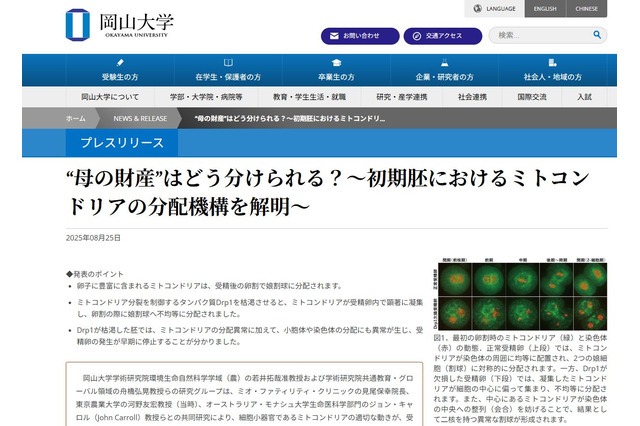
Task: Click graduation cap icon above 卒業生の方
Action: click(336, 62)
